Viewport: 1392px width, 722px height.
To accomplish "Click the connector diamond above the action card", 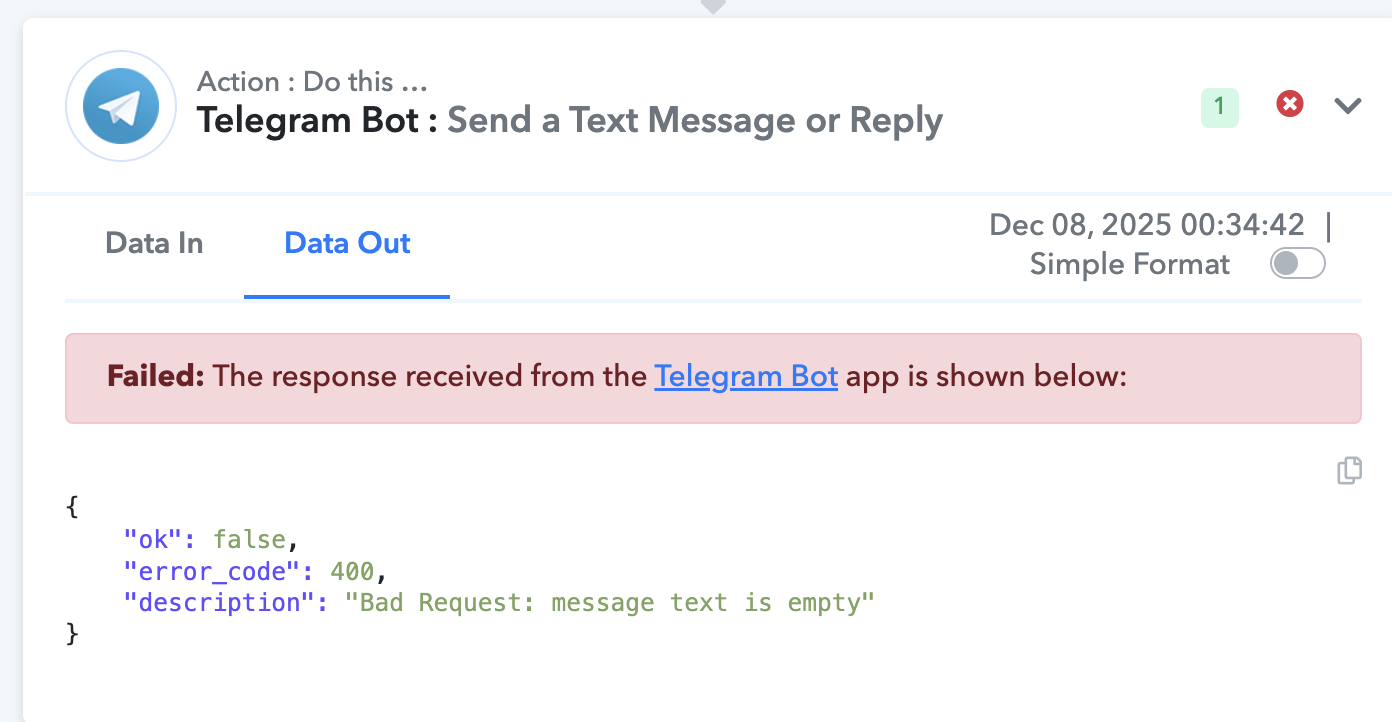I will coord(712,6).
